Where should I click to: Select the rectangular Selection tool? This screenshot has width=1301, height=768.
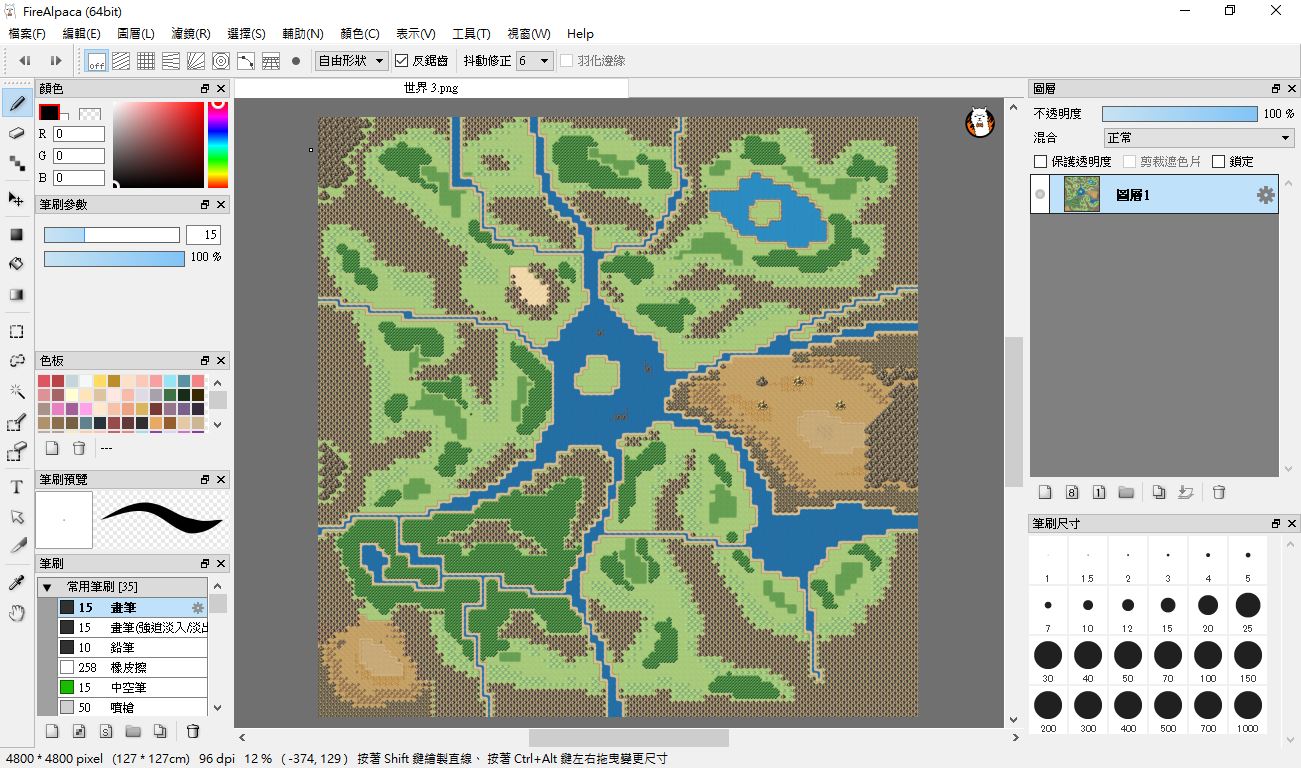[16, 331]
